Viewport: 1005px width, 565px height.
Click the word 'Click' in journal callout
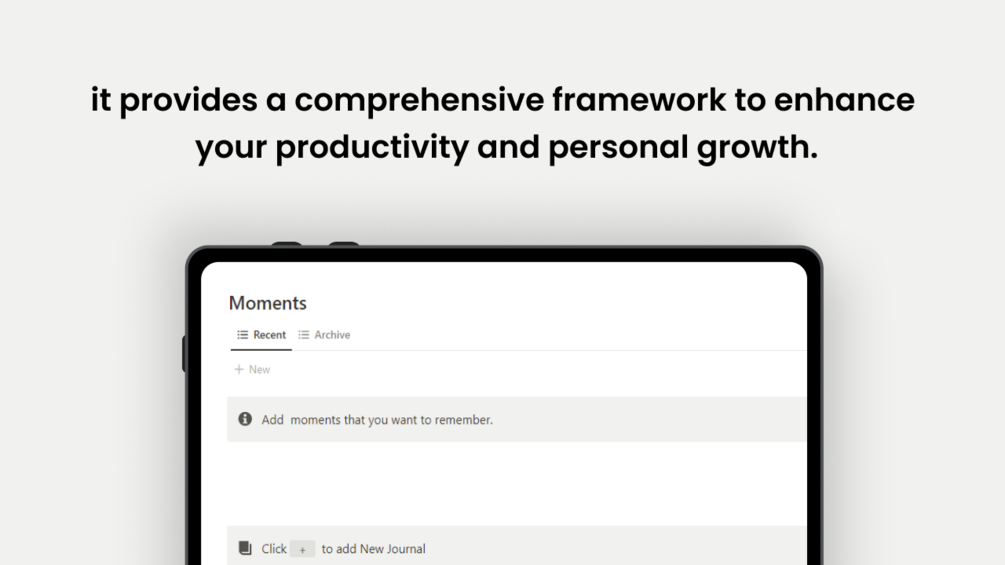[x=274, y=549]
